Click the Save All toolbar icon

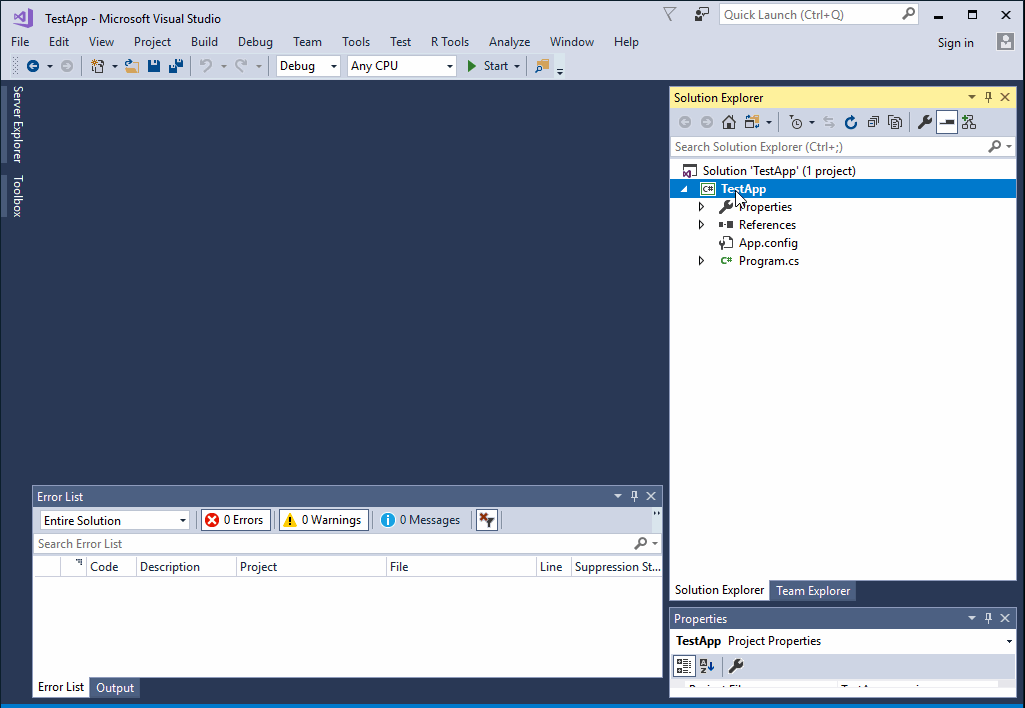pyautogui.click(x=175, y=66)
